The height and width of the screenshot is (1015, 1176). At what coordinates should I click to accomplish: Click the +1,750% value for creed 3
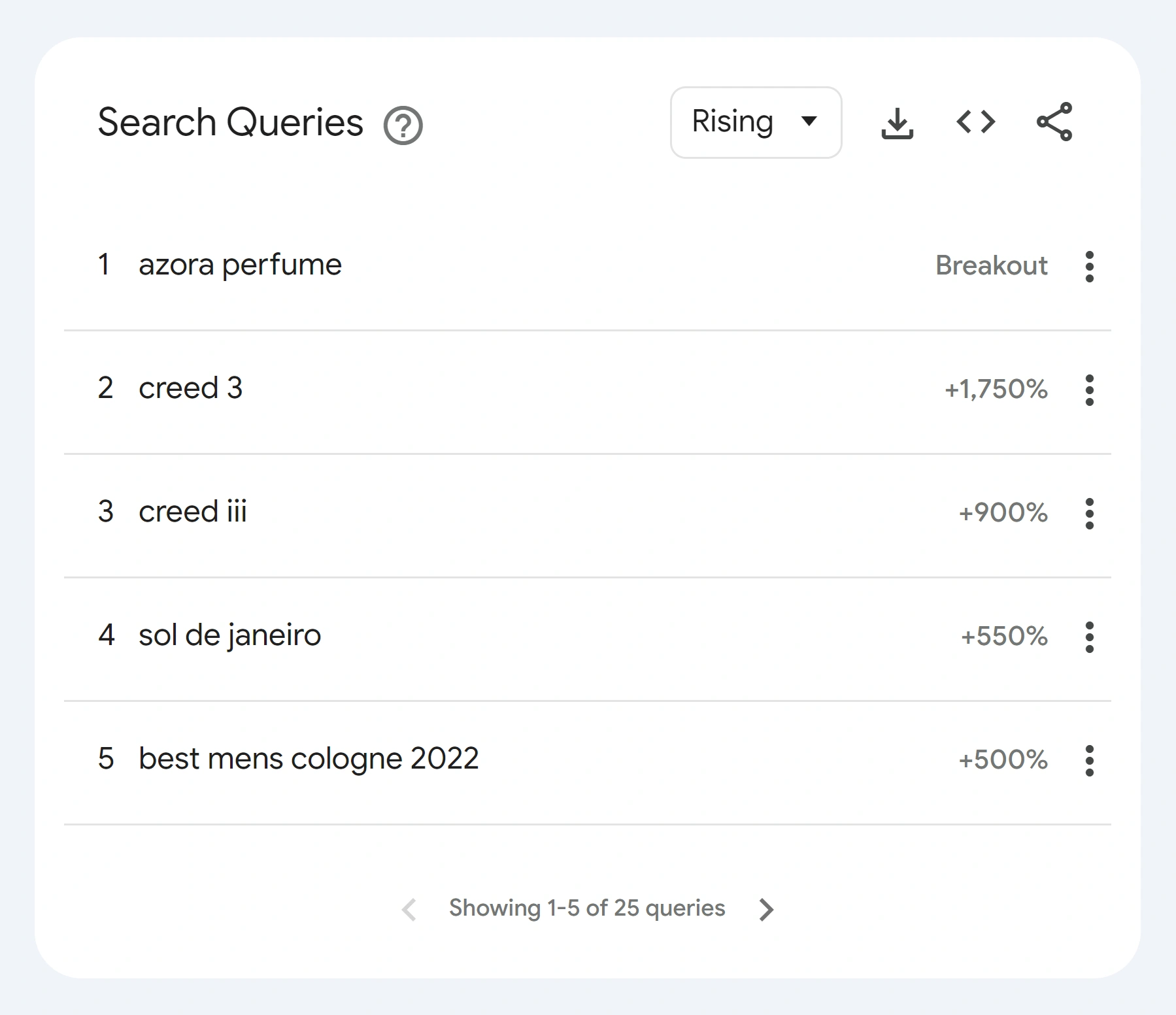(x=996, y=390)
